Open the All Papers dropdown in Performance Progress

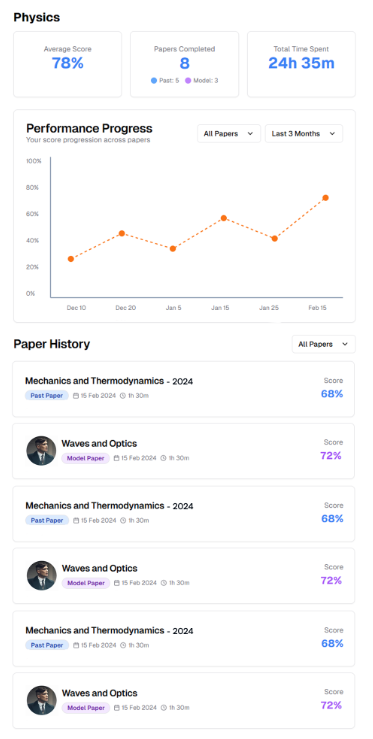pos(229,134)
